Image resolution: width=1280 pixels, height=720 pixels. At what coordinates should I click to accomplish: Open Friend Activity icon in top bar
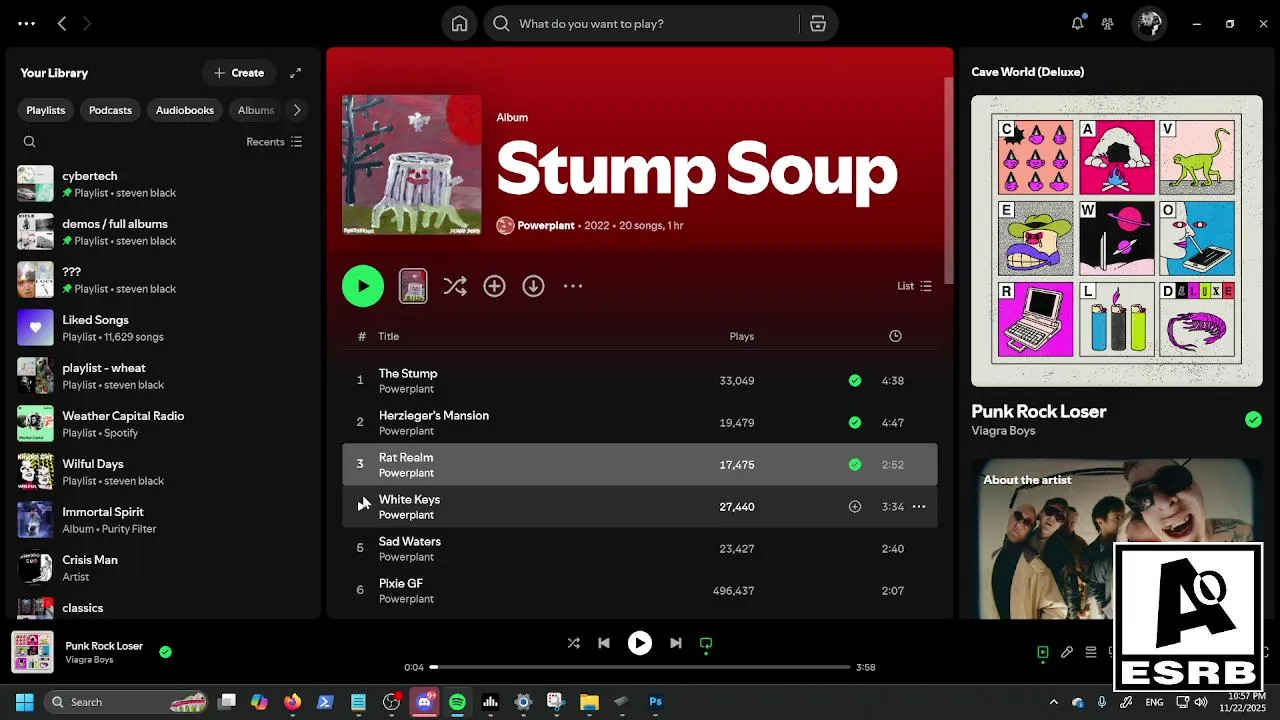1107,24
